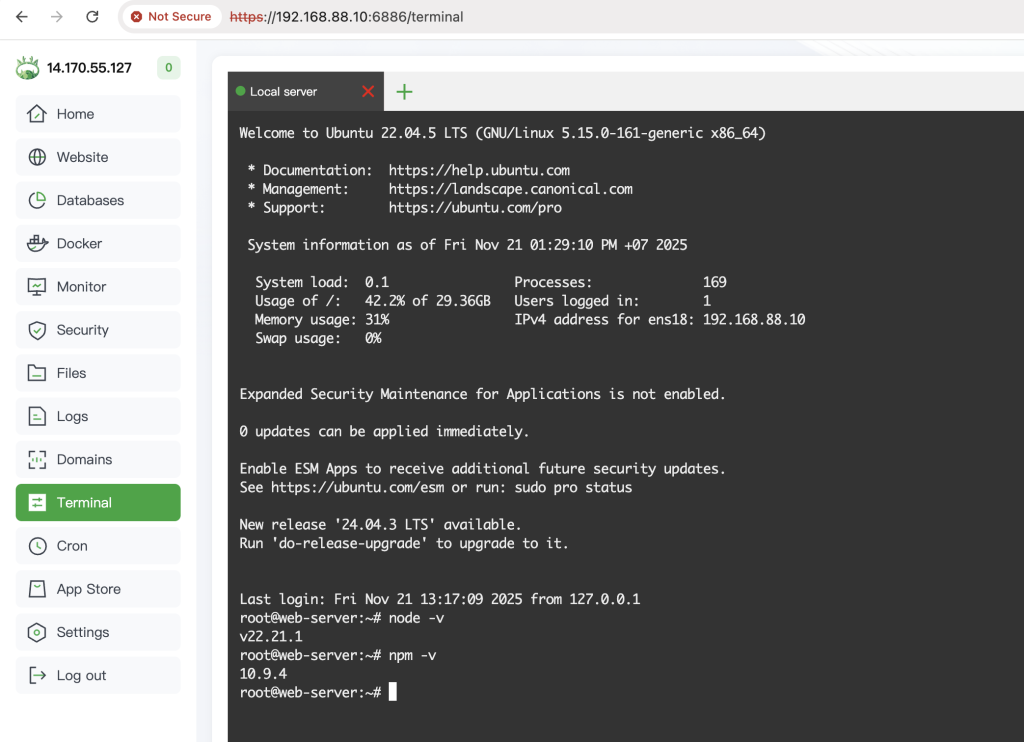Open Databases from the sidebar icon
The image size is (1024, 742).
(x=37, y=200)
